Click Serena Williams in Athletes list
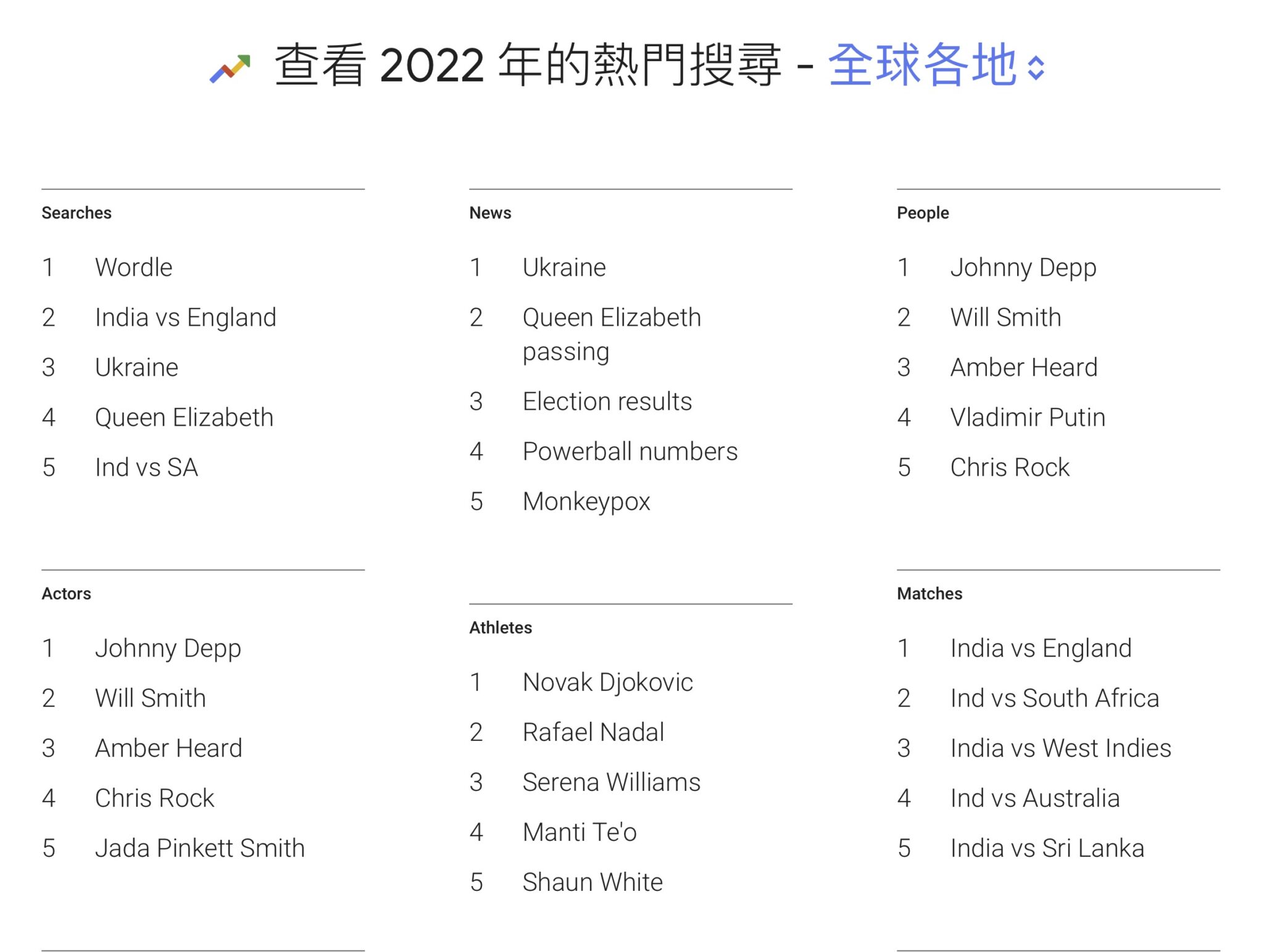Image resolution: width=1264 pixels, height=952 pixels. pyautogui.click(x=611, y=782)
